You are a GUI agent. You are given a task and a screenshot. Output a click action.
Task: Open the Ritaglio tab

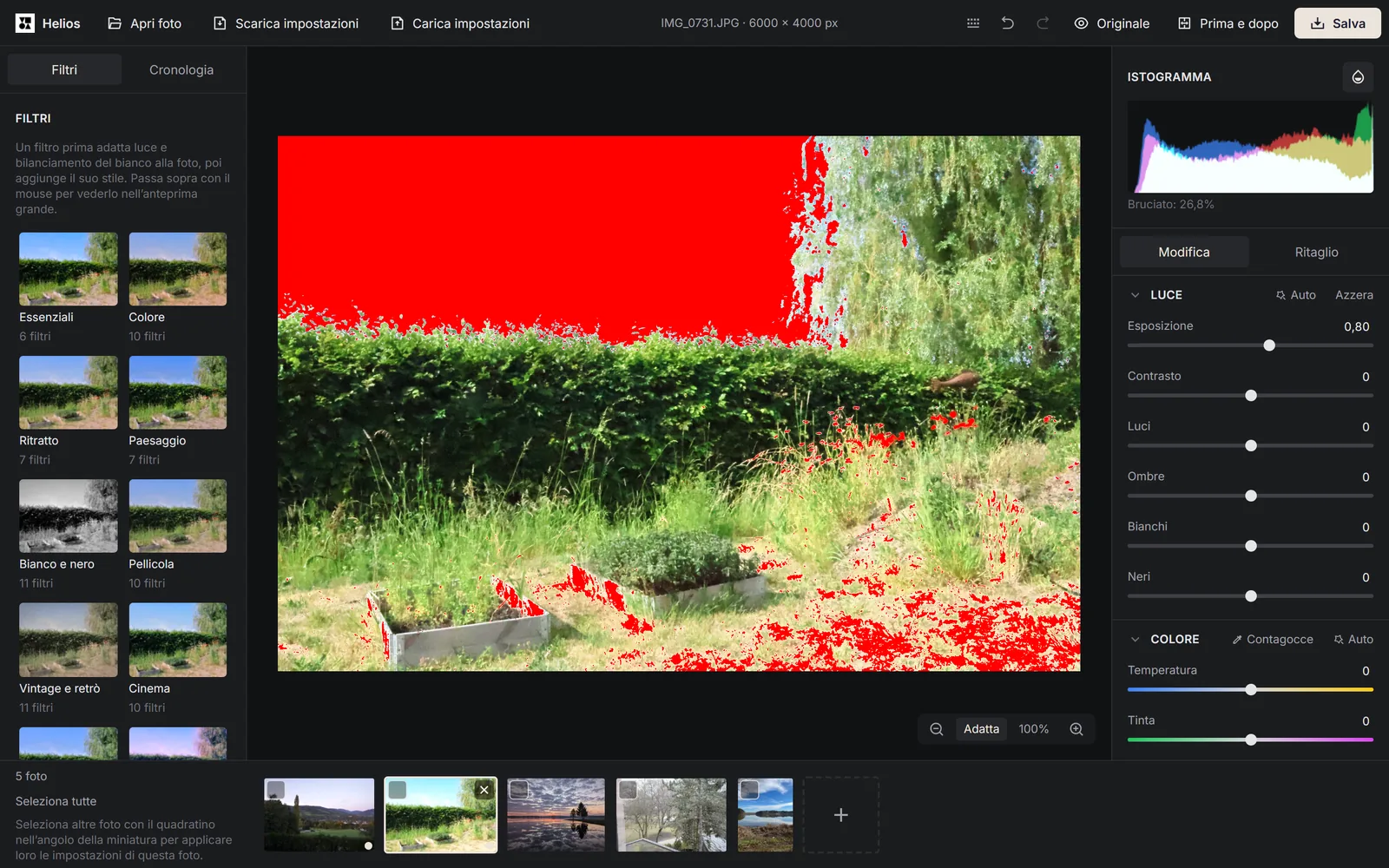pos(1316,252)
